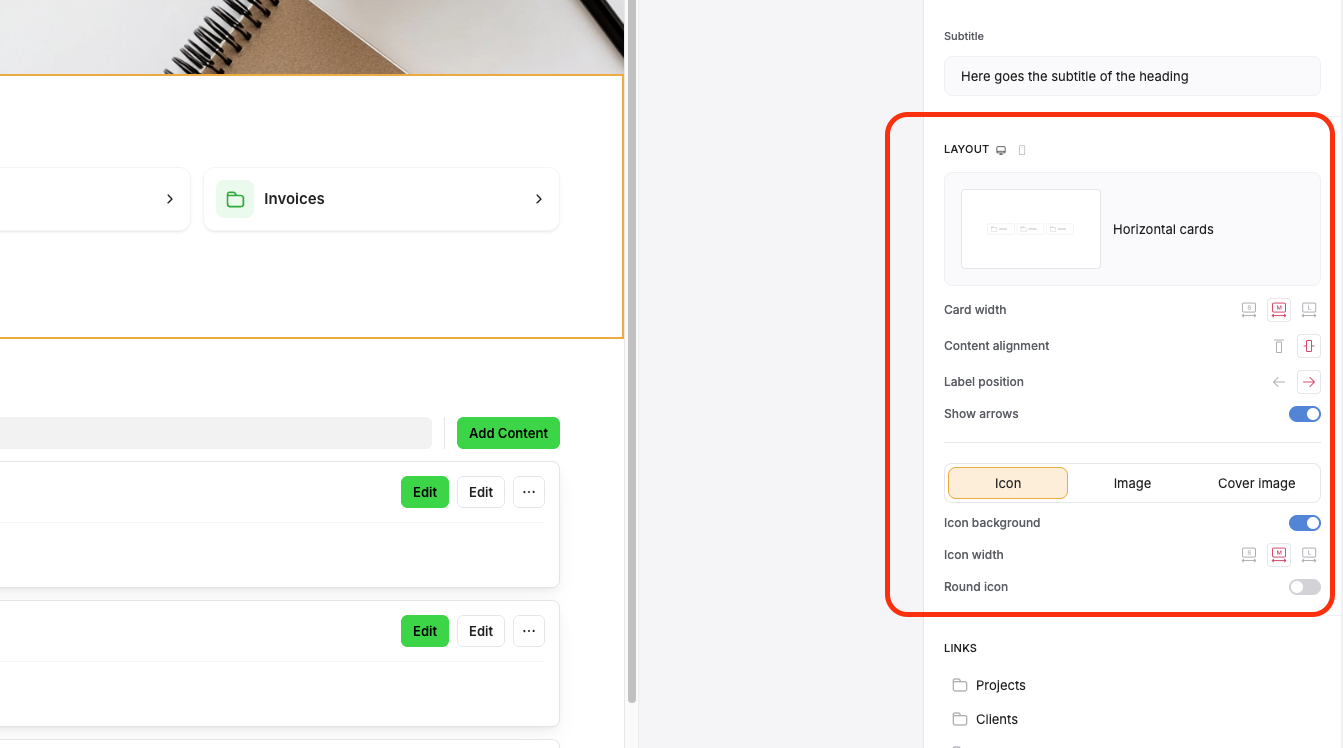
Task: Click the green Edit button in lower row
Action: click(x=425, y=631)
